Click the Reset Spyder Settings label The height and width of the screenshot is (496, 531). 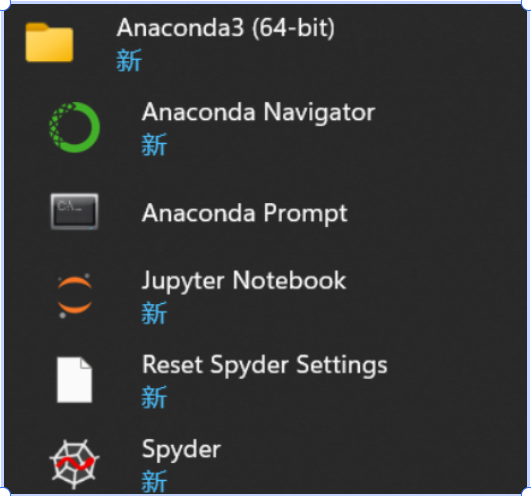(265, 365)
